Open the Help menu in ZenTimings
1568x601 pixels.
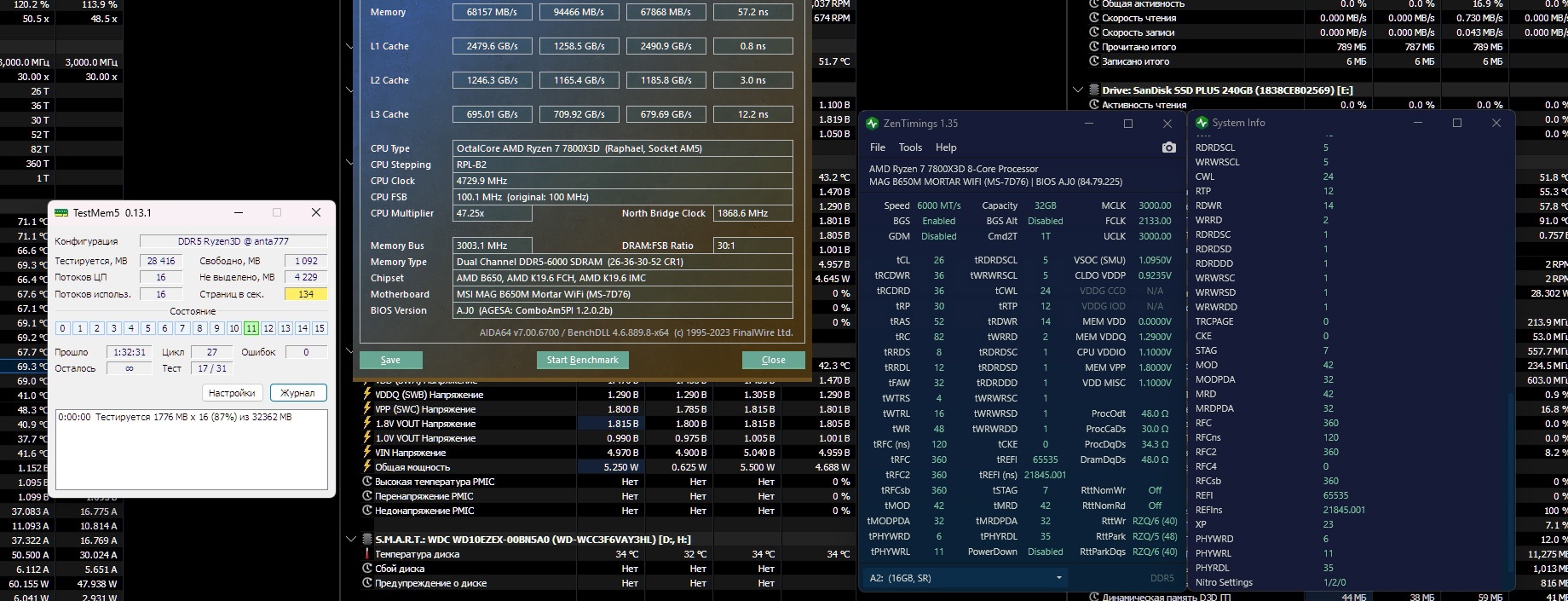pyautogui.click(x=946, y=147)
